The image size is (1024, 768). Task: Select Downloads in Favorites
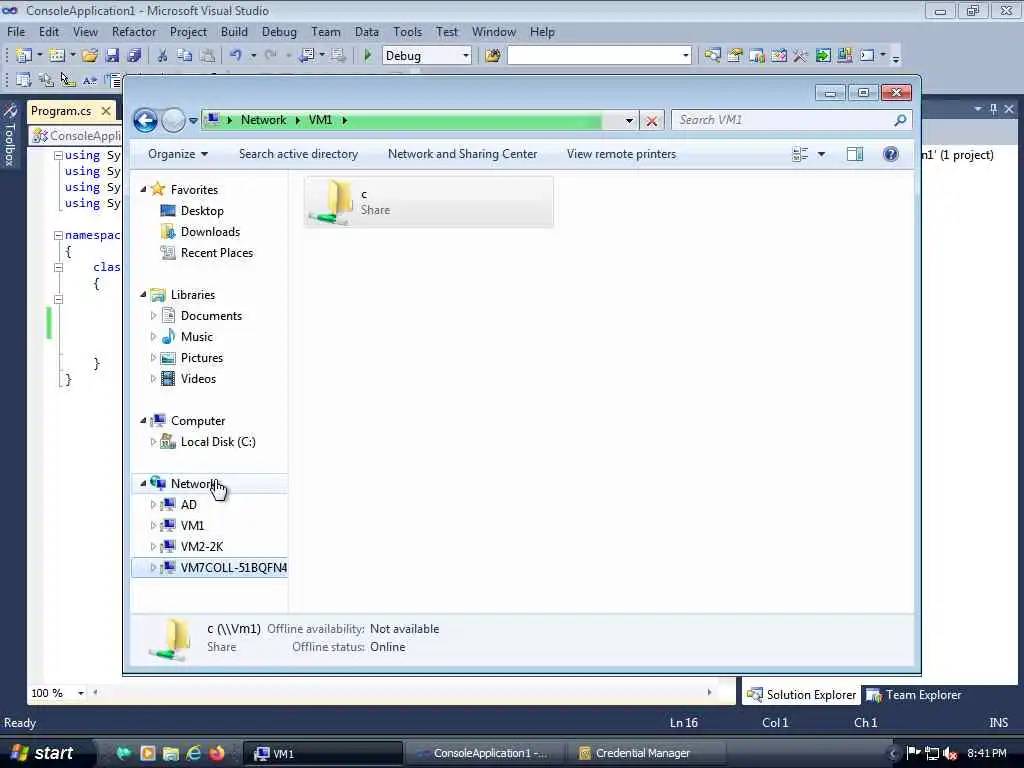click(x=210, y=232)
